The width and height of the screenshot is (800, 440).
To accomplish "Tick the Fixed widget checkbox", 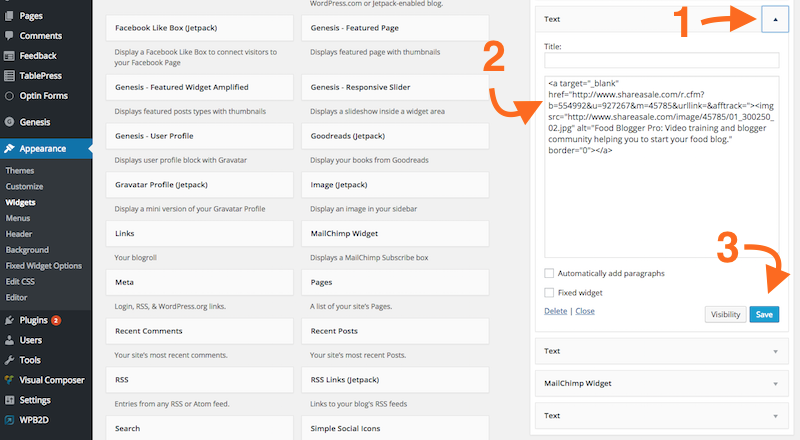I will click(549, 292).
